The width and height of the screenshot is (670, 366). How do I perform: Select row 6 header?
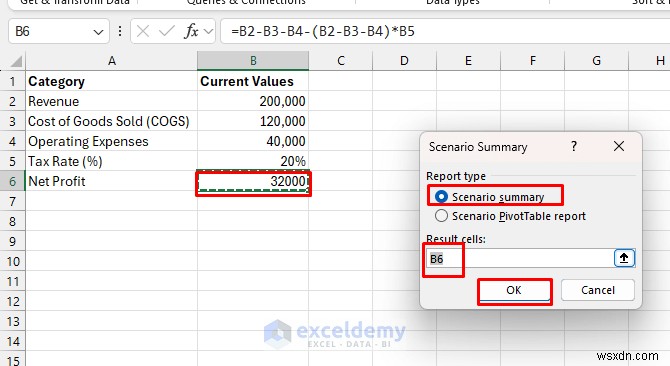point(12,181)
